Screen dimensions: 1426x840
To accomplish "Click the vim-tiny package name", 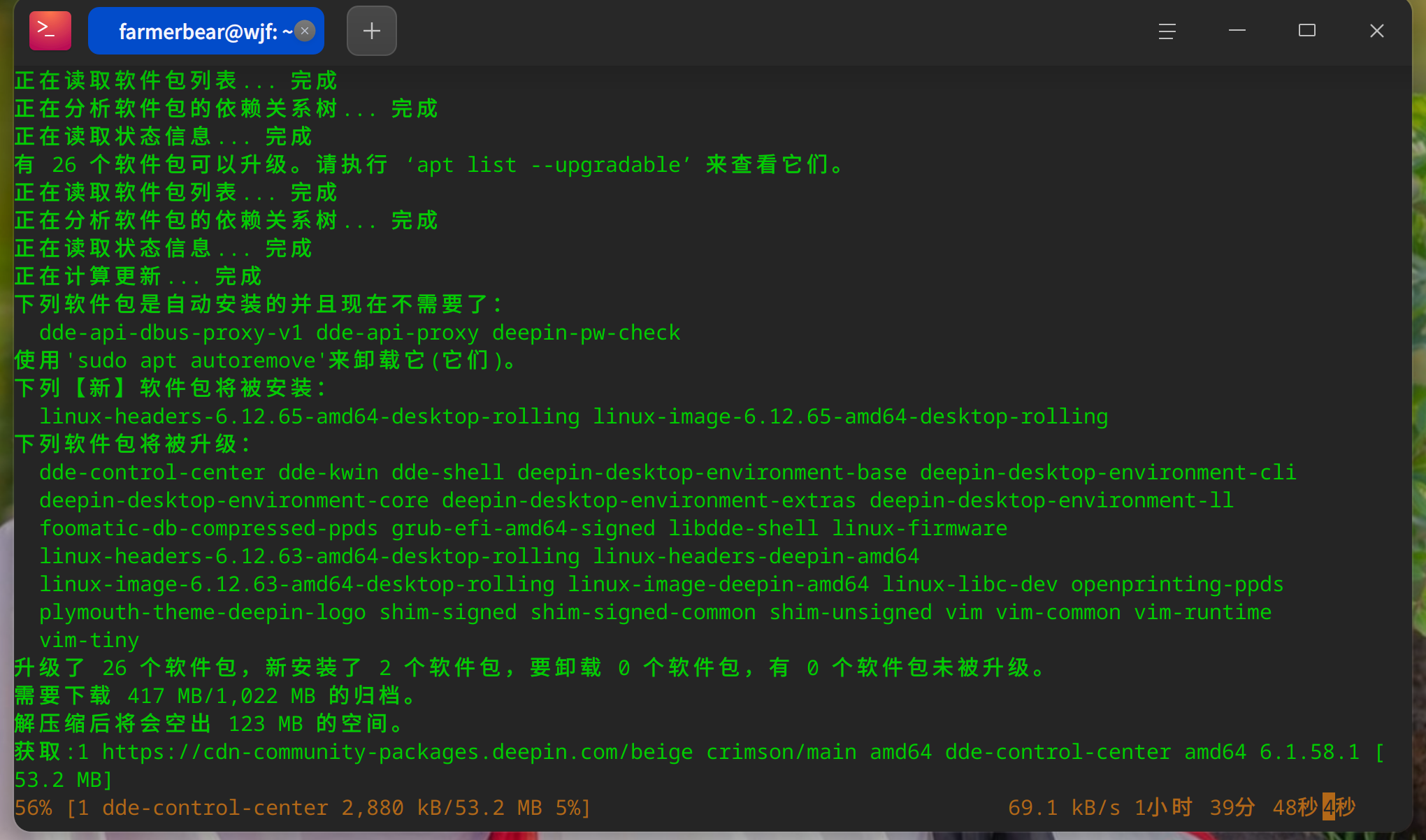I will tap(89, 640).
